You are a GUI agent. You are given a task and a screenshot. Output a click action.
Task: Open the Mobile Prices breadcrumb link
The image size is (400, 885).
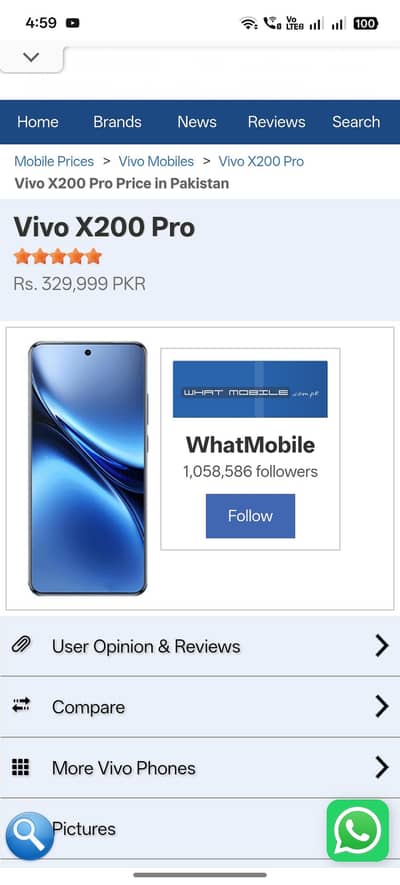pos(54,161)
